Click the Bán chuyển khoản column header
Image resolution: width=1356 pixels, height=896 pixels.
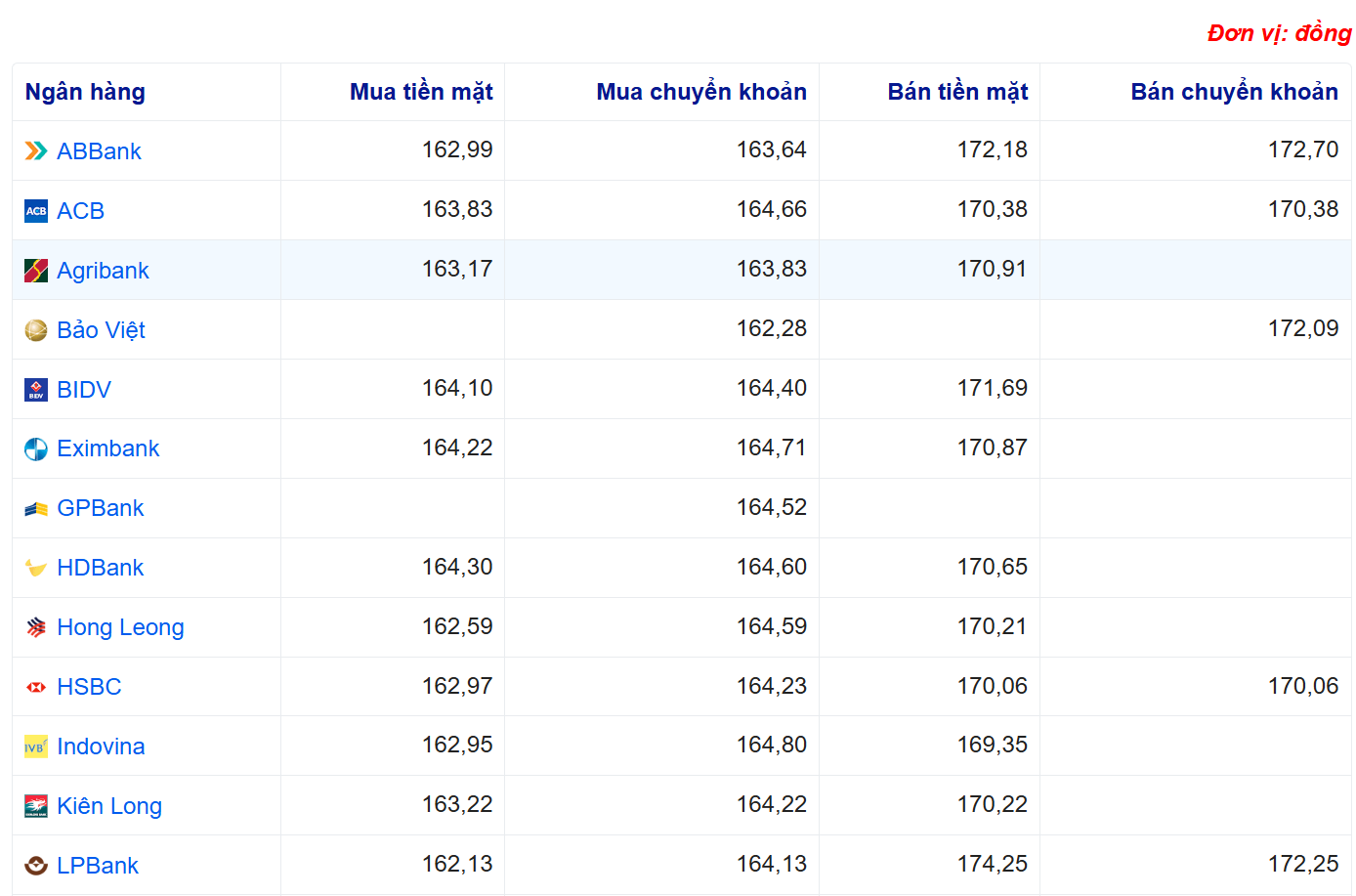1234,92
